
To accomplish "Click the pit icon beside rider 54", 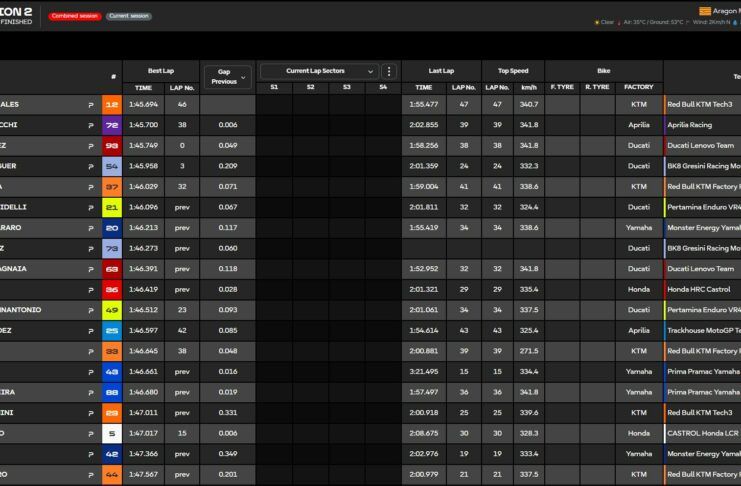I will (91, 166).
